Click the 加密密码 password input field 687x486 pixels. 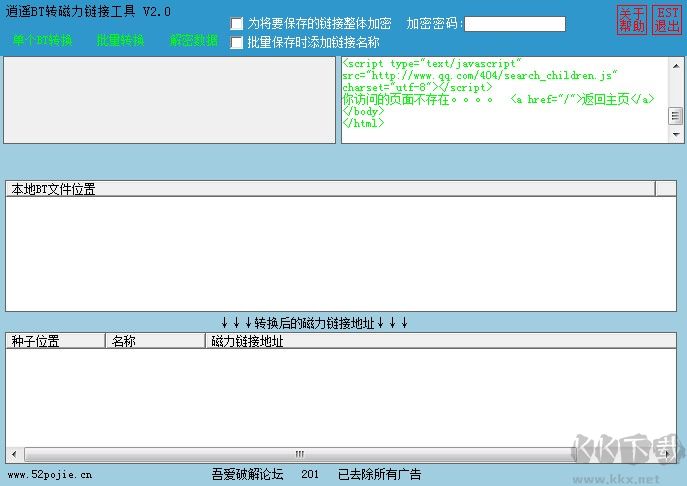pyautogui.click(x=514, y=24)
